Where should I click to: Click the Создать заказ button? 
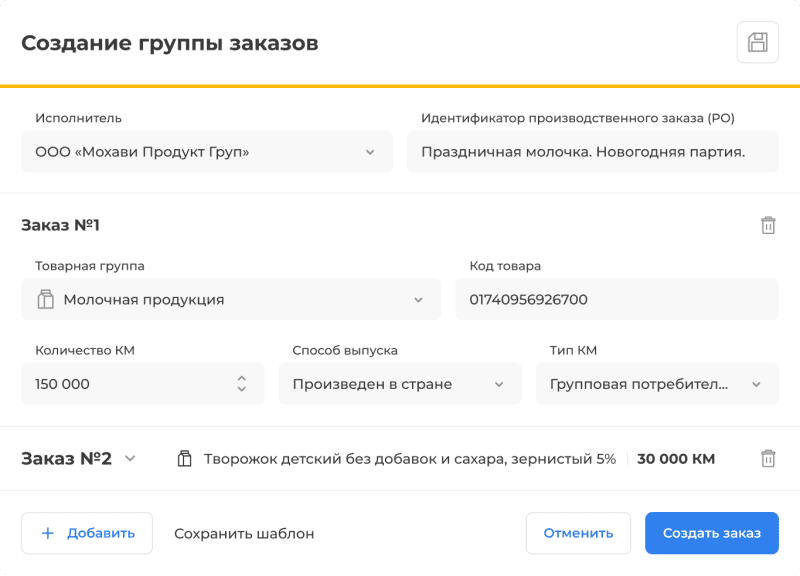(x=711, y=533)
